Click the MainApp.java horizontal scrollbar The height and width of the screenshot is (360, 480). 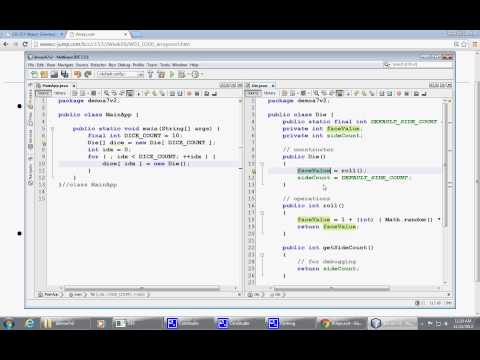(x=142, y=288)
